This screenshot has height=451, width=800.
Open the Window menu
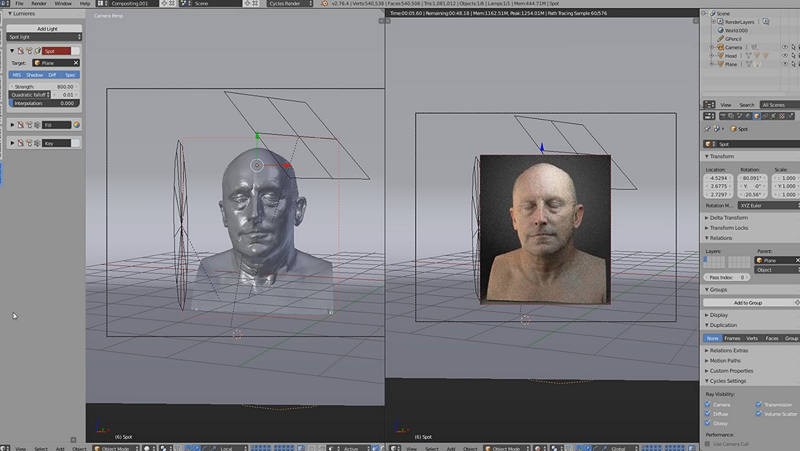coord(63,4)
